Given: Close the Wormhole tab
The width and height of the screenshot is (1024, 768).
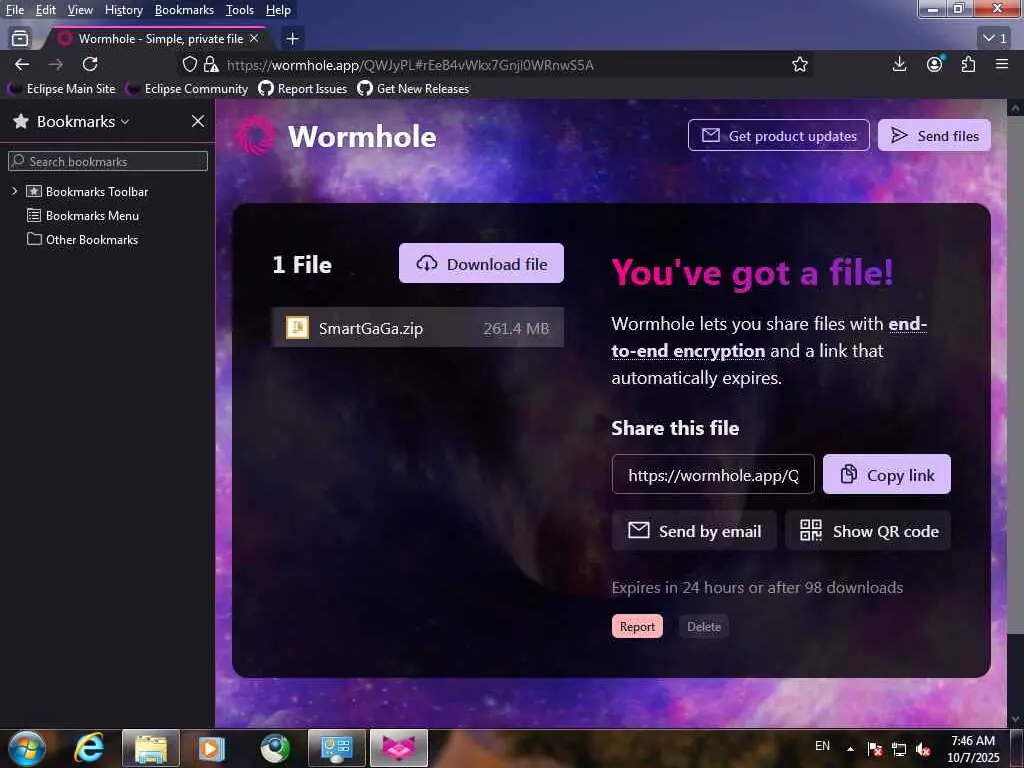Looking at the screenshot, I should pos(254,39).
